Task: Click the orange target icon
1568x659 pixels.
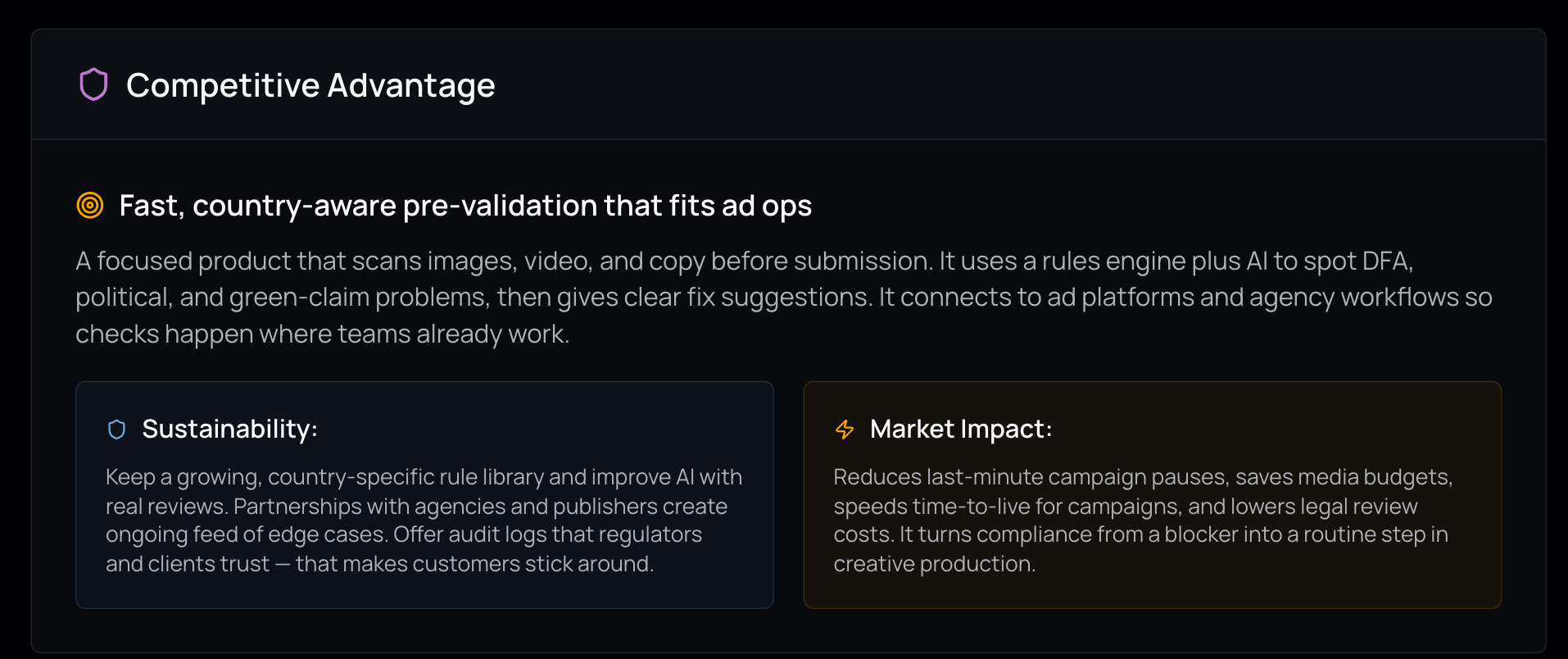Action: (x=90, y=205)
